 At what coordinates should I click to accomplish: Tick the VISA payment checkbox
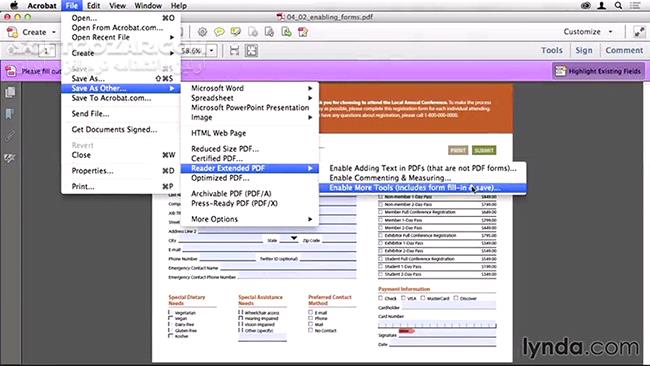click(x=403, y=298)
